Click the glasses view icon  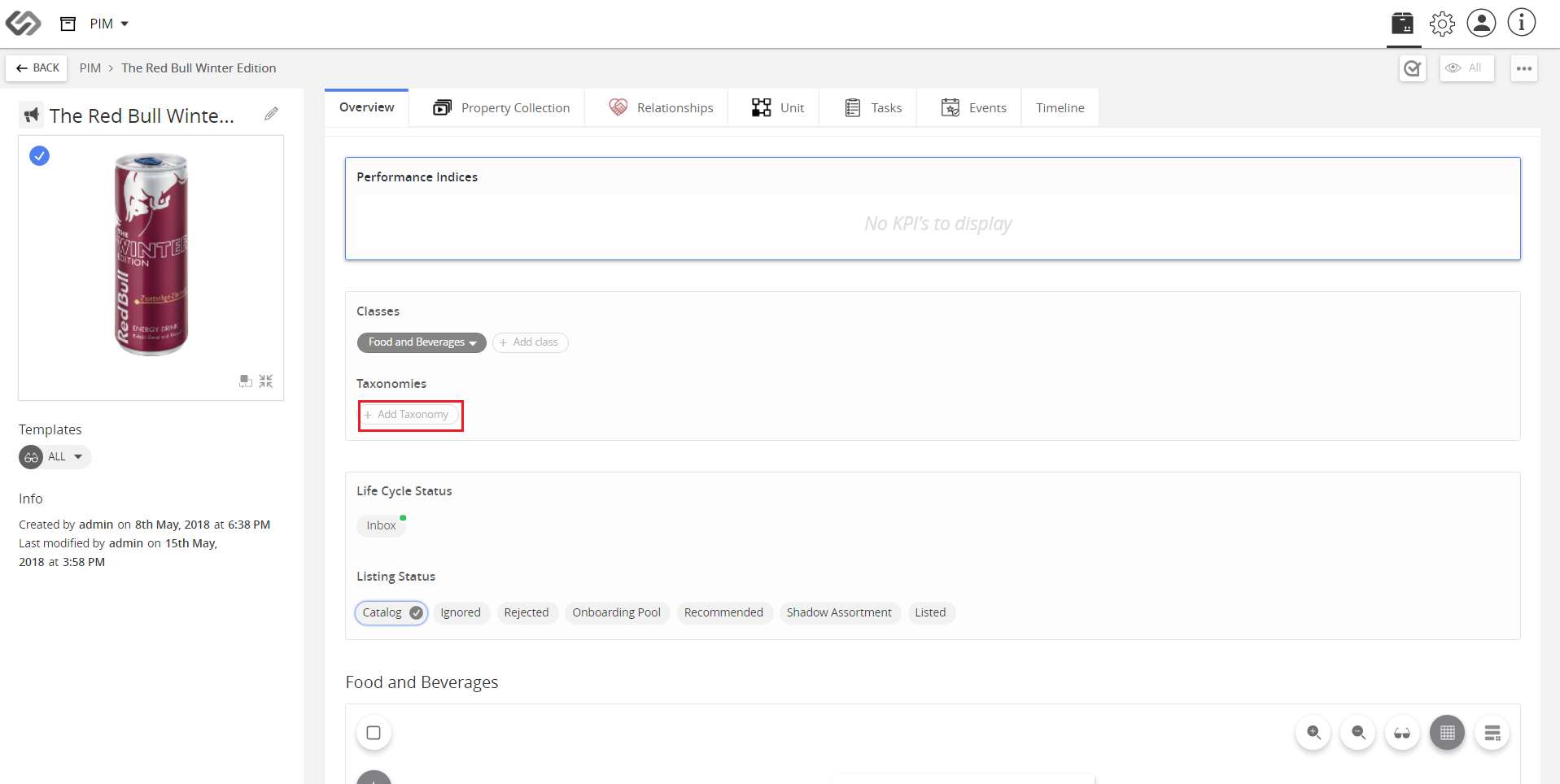[x=1402, y=733]
